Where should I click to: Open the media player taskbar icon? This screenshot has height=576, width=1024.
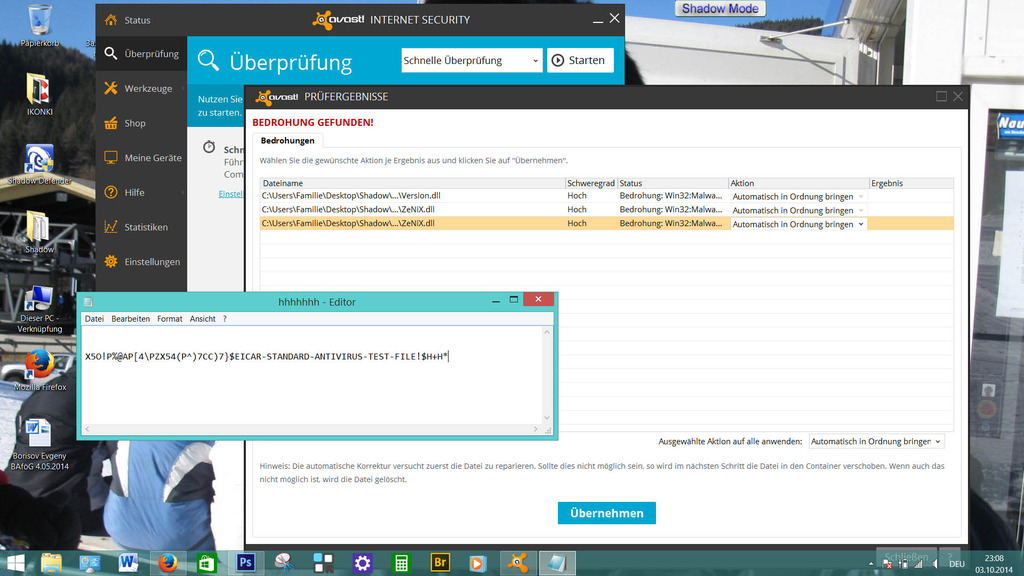[478, 563]
